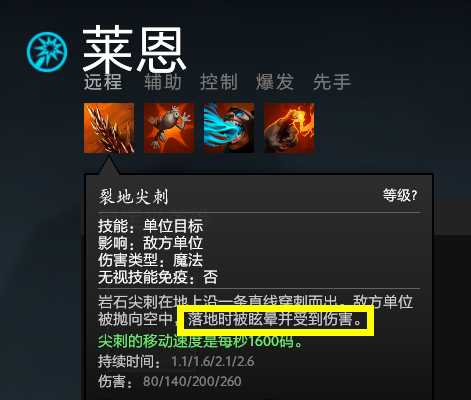
Task: Click the 先手 role tag
Action: [332, 82]
